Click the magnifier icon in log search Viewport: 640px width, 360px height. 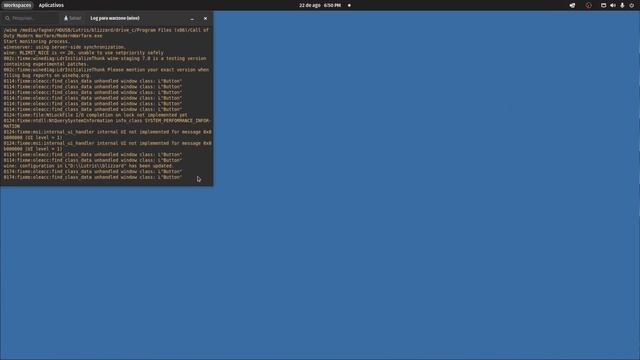[7, 18]
